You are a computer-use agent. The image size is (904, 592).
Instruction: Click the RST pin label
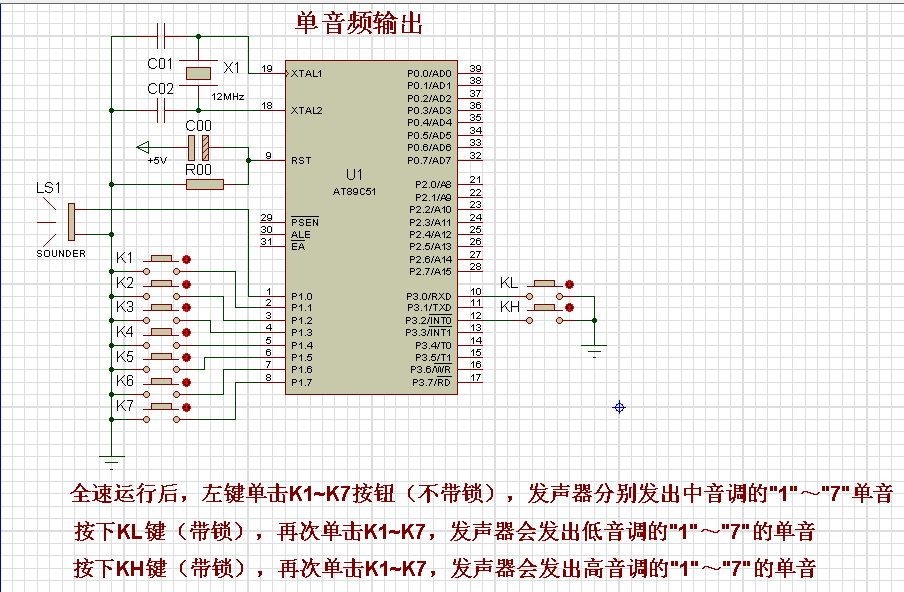tap(301, 160)
